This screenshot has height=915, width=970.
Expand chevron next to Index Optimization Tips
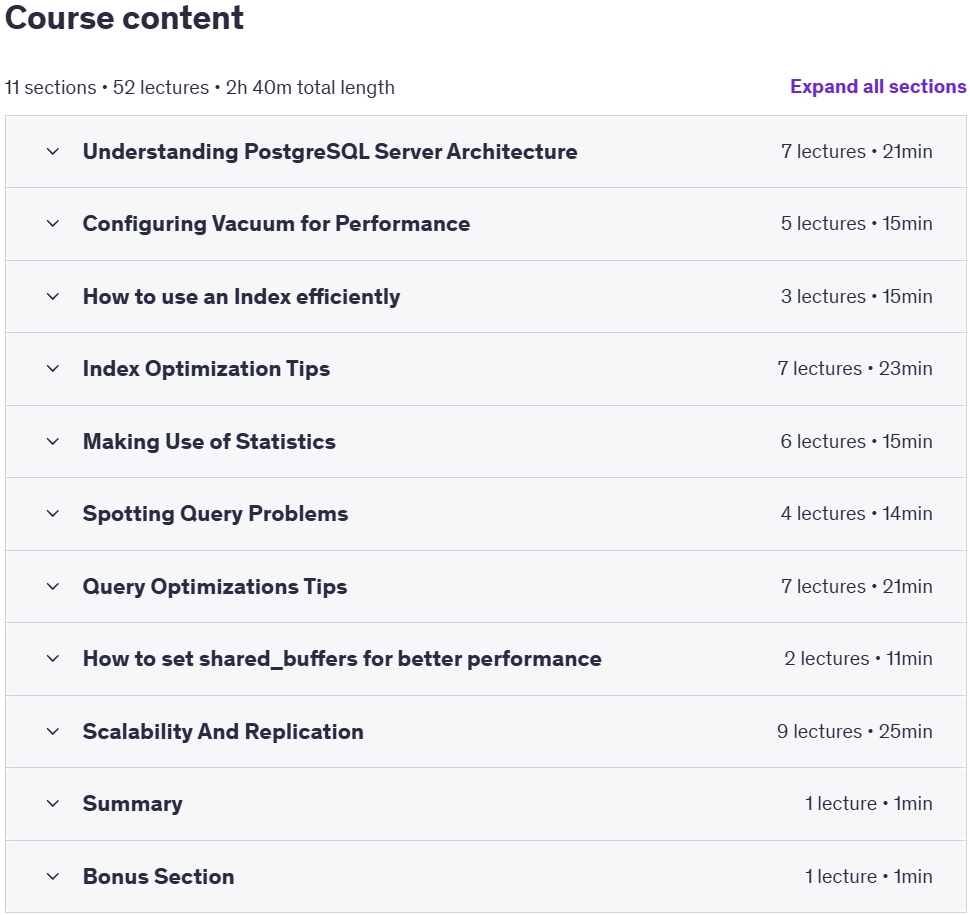53,369
